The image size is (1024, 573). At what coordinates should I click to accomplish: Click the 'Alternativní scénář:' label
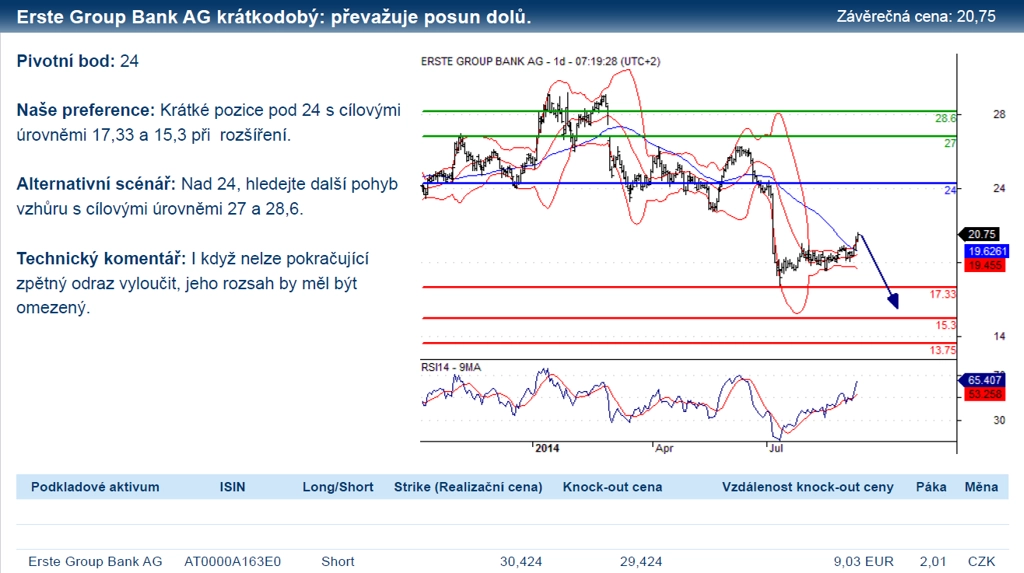click(x=96, y=184)
